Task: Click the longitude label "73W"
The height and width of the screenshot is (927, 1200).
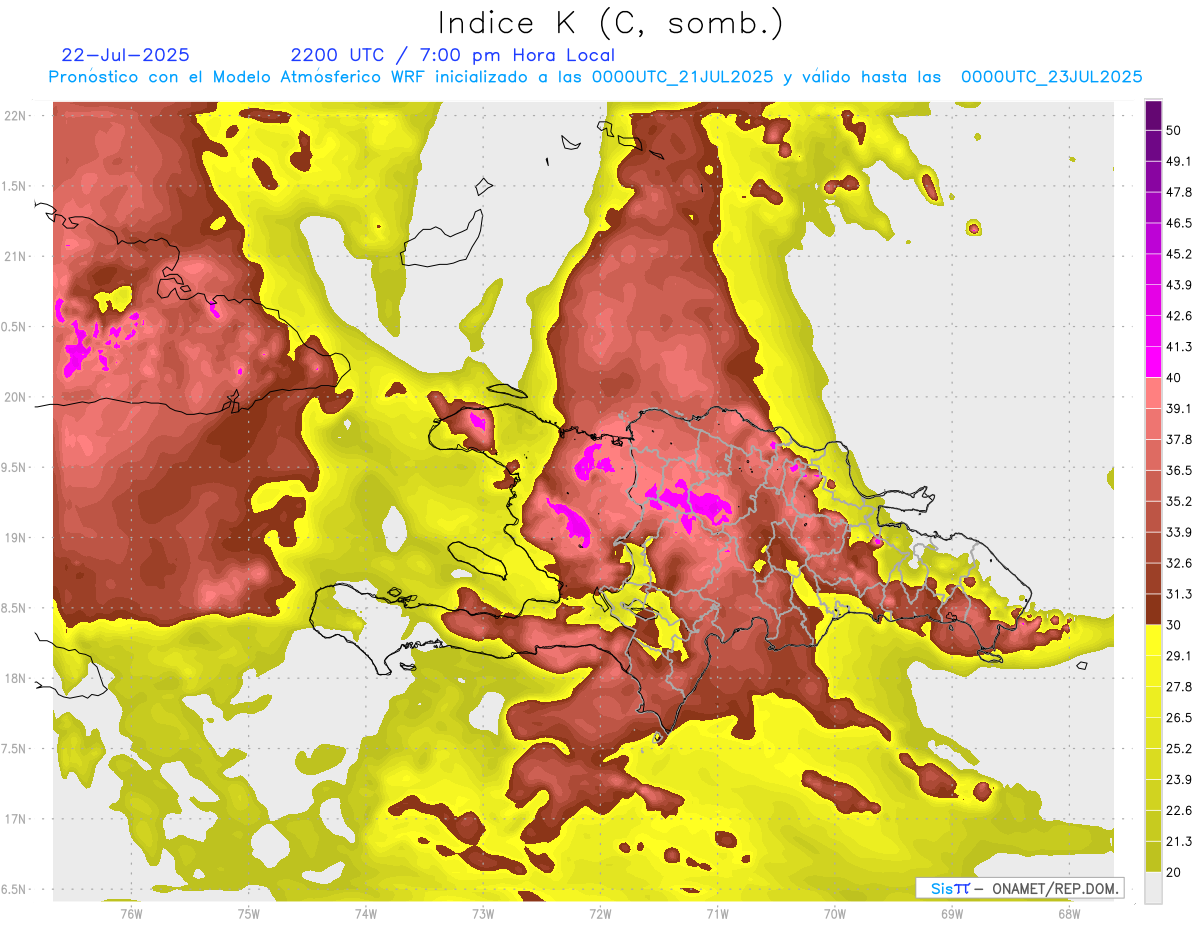Action: (483, 914)
